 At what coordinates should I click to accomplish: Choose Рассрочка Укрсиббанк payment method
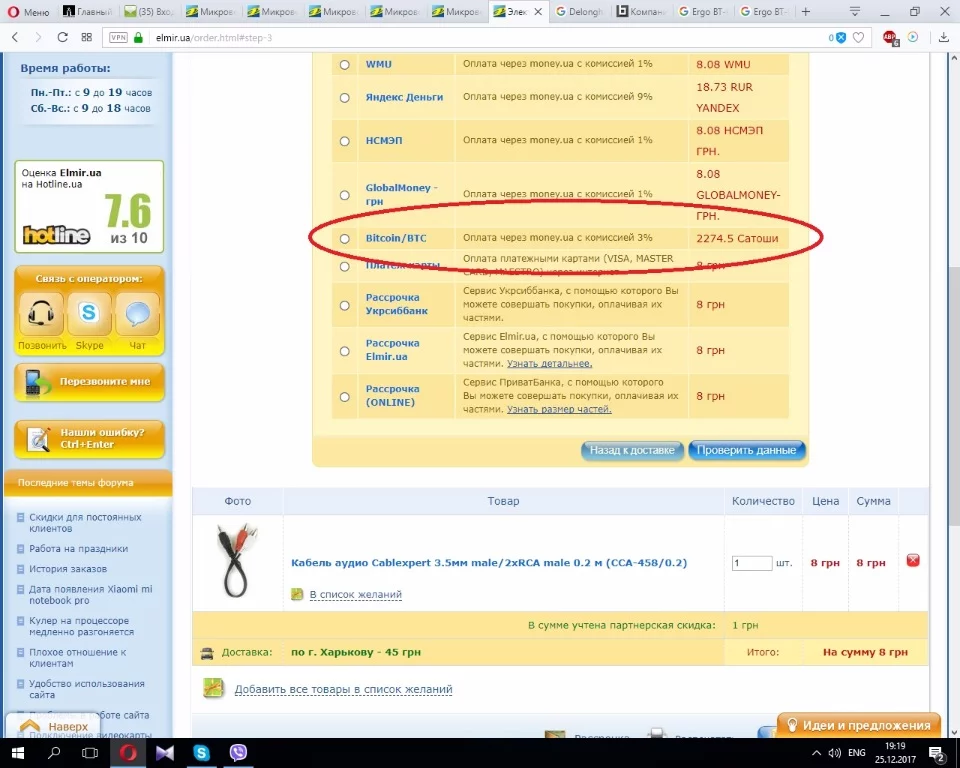point(344,306)
